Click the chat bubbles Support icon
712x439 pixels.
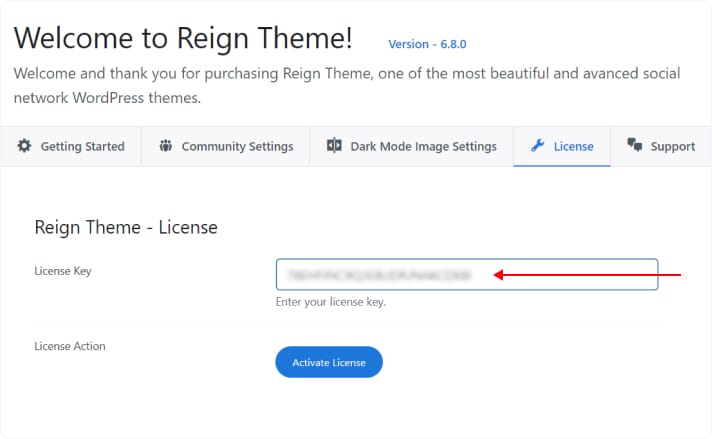634,146
